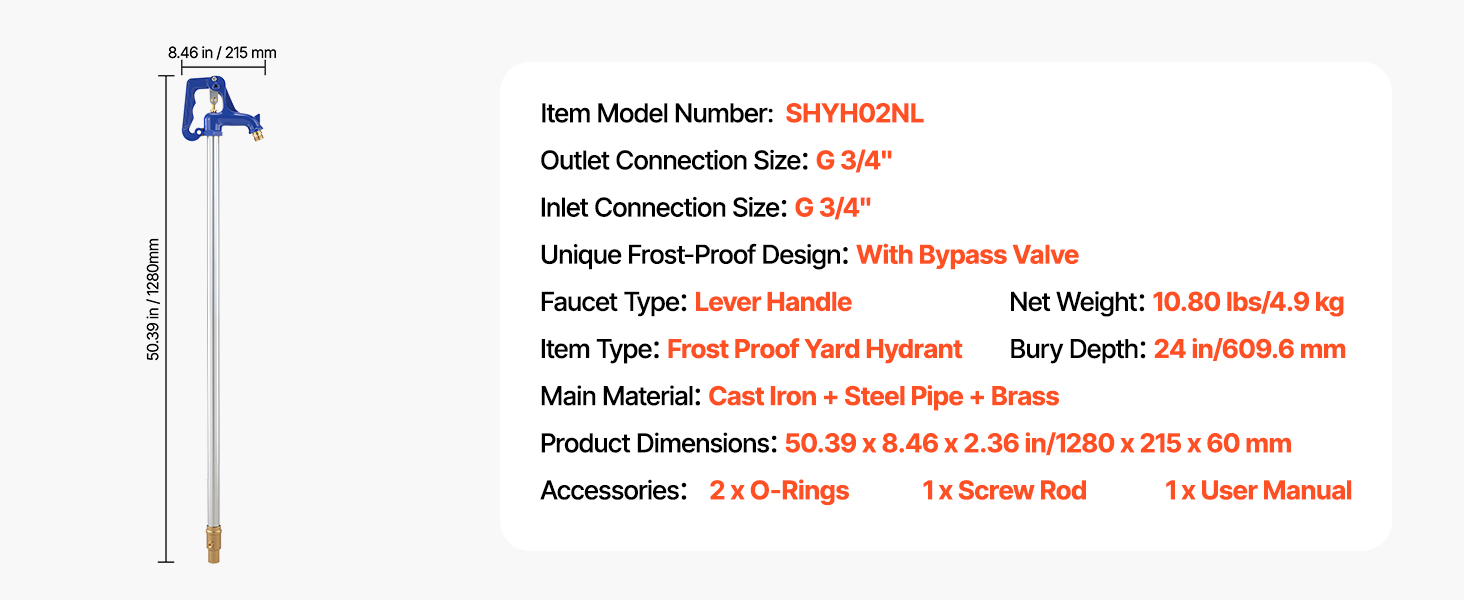Click the 2 x O-Rings accessory
1464x600 pixels.
tap(779, 491)
